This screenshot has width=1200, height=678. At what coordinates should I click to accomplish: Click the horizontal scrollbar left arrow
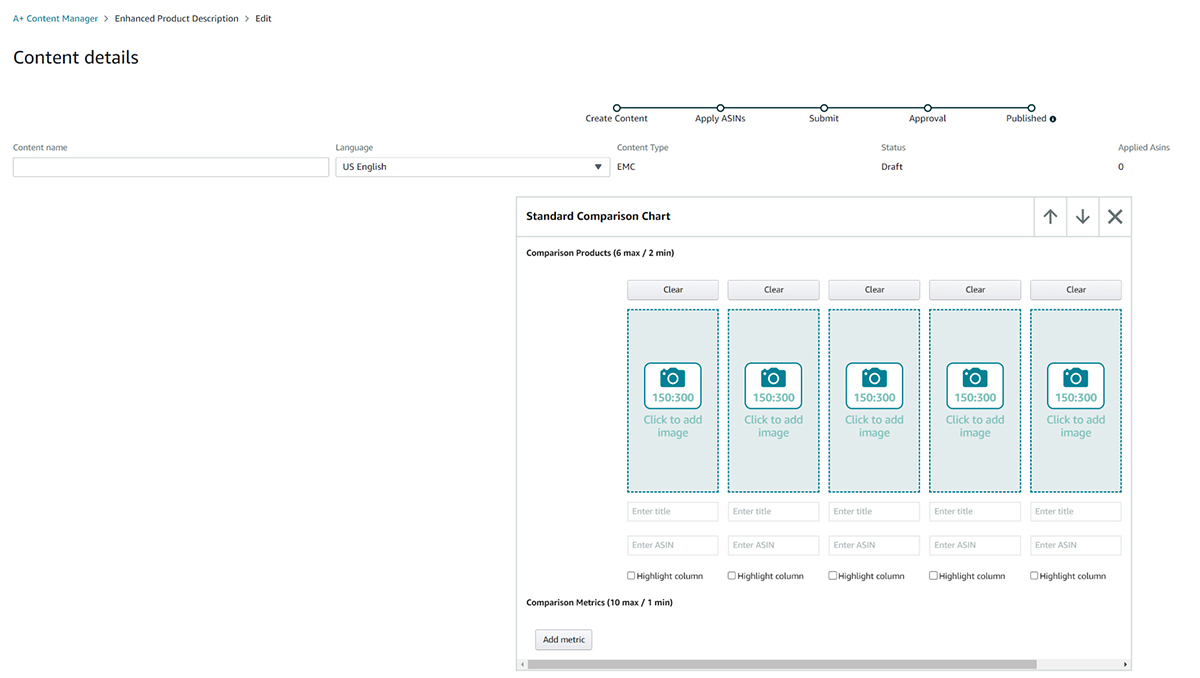point(522,664)
